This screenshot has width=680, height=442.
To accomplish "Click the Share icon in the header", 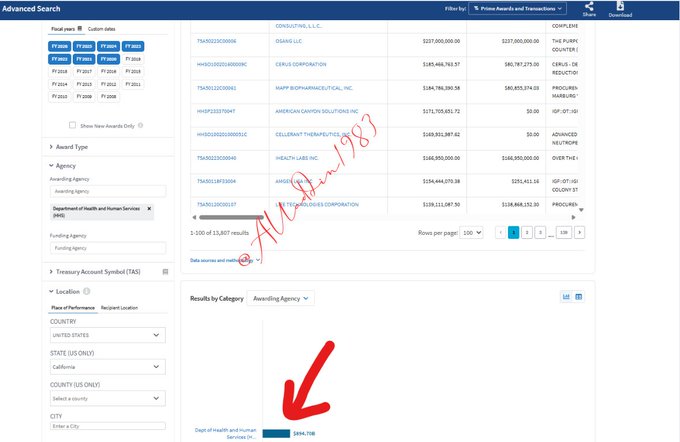I will tap(589, 7).
